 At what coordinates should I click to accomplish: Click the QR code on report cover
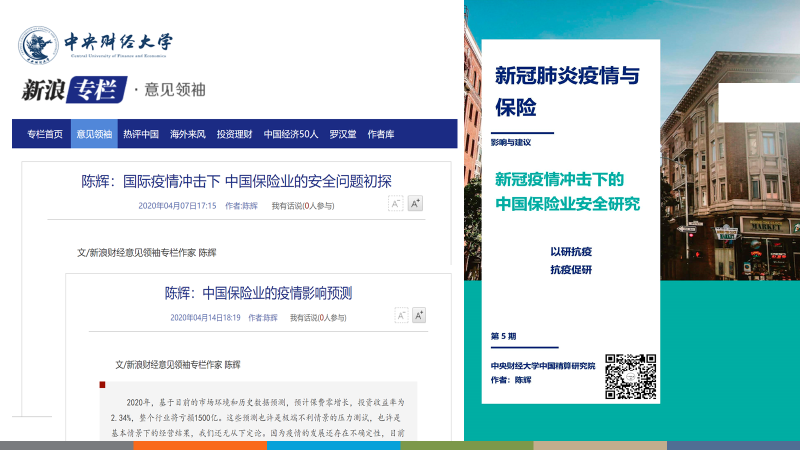click(630, 375)
